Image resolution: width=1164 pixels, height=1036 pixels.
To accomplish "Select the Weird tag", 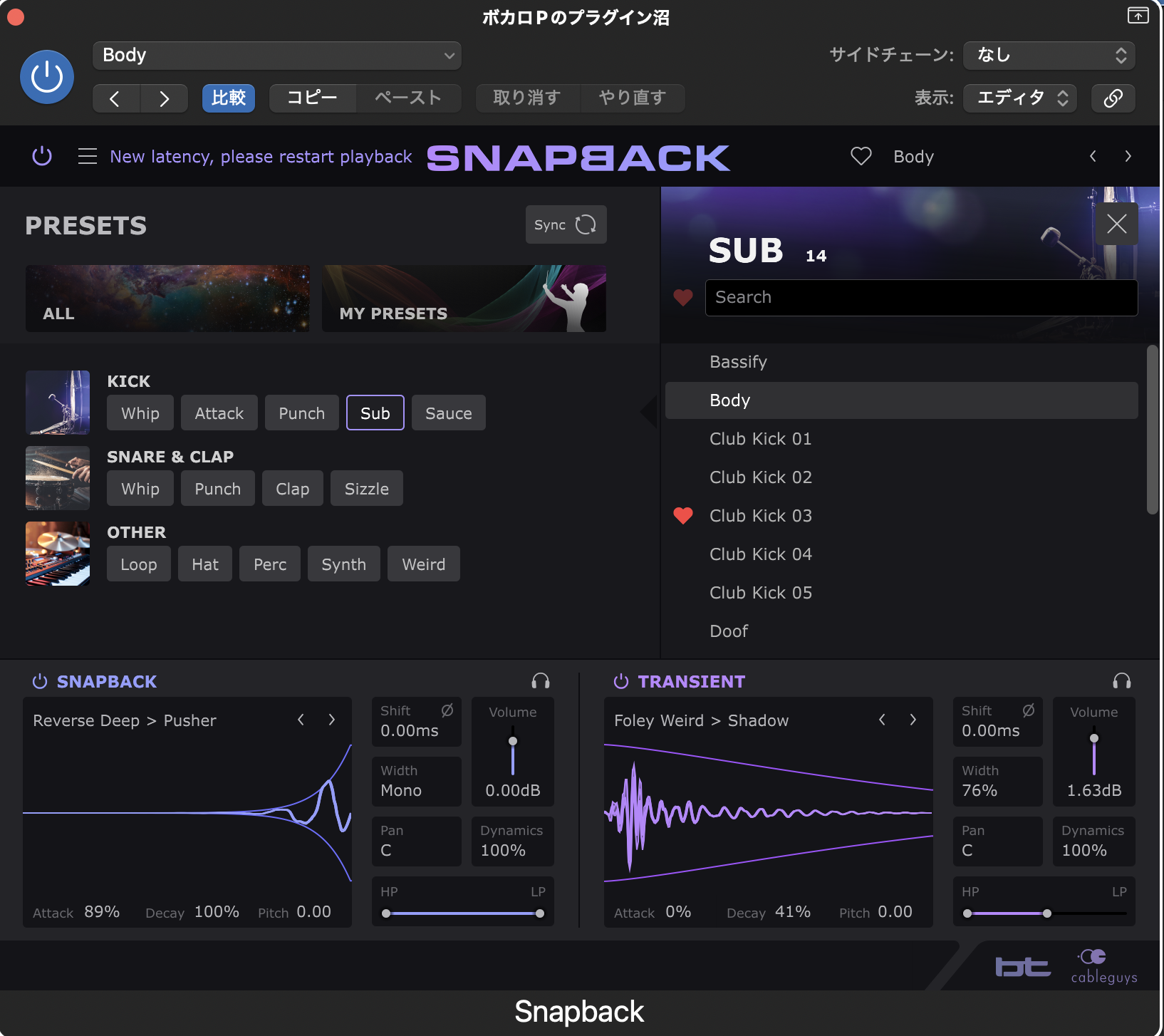I will point(424,564).
